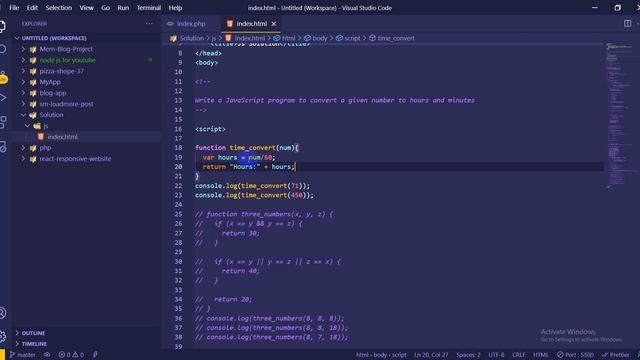Click Spaces: 2 indentation setting

pyautogui.click(x=468, y=355)
